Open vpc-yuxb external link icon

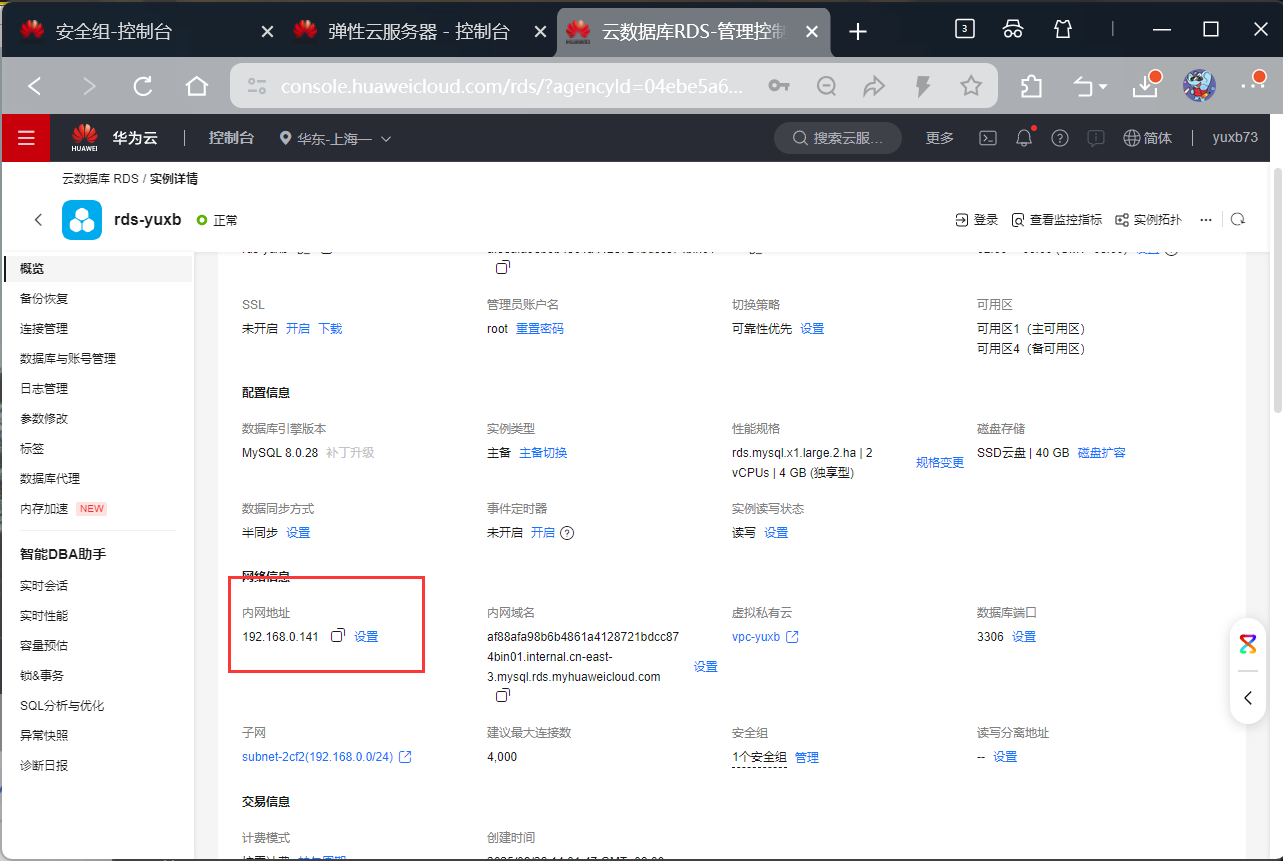click(792, 636)
